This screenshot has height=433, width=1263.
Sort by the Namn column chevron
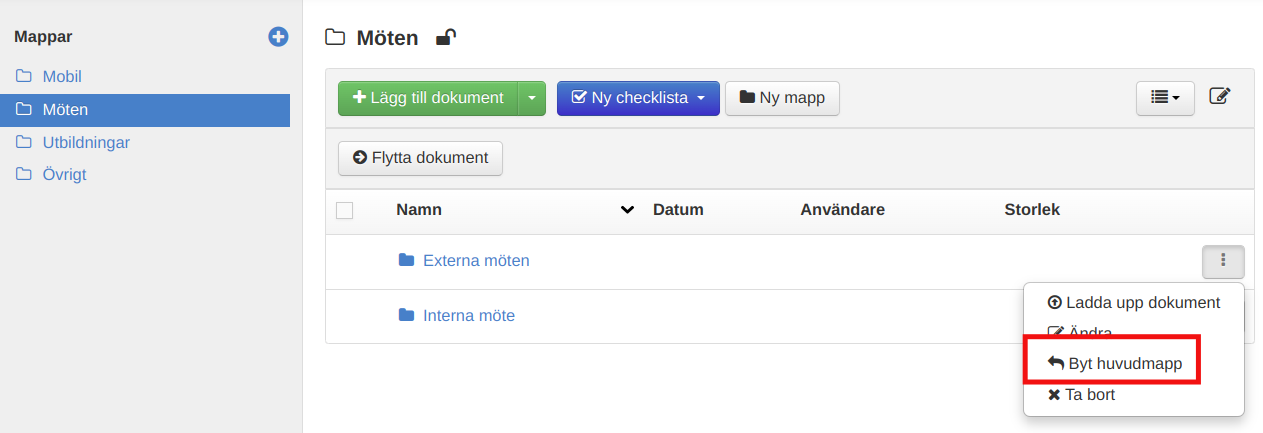pos(627,210)
